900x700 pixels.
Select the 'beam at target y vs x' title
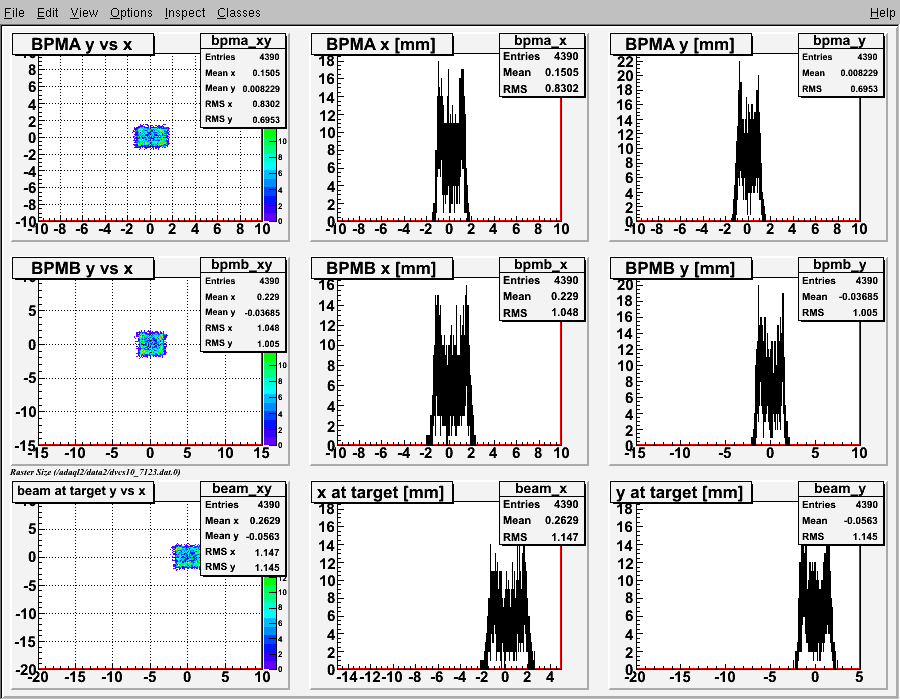[83, 492]
